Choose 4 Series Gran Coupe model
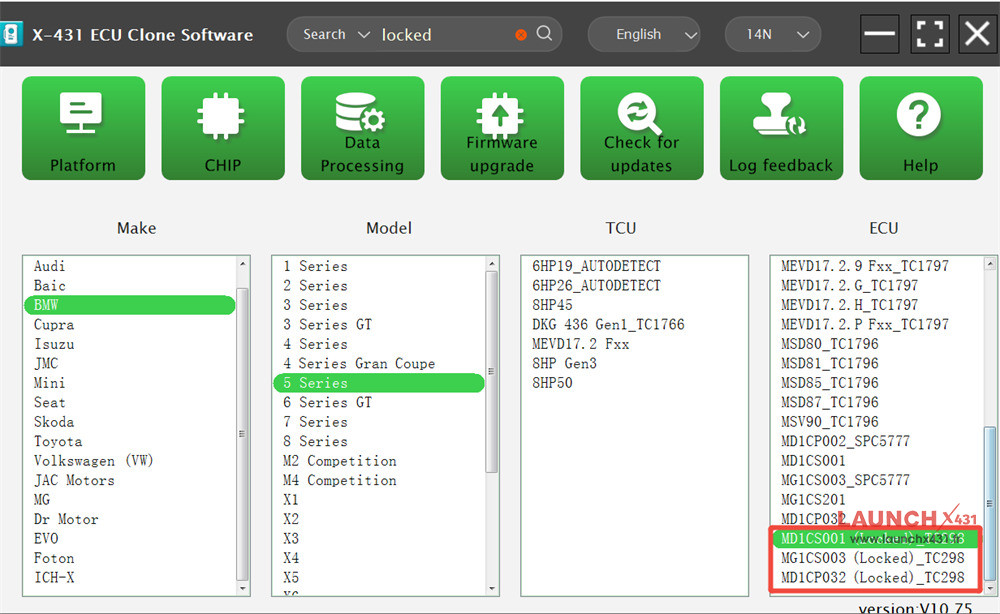1000x614 pixels. tap(359, 363)
